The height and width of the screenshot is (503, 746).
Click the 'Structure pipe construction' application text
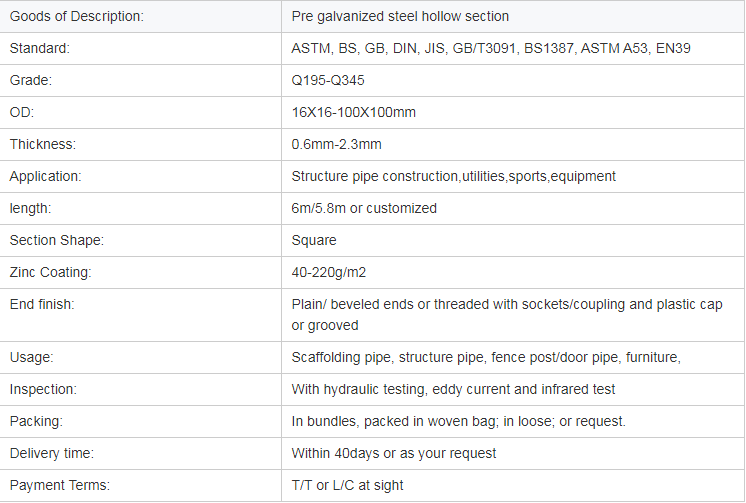coord(375,176)
